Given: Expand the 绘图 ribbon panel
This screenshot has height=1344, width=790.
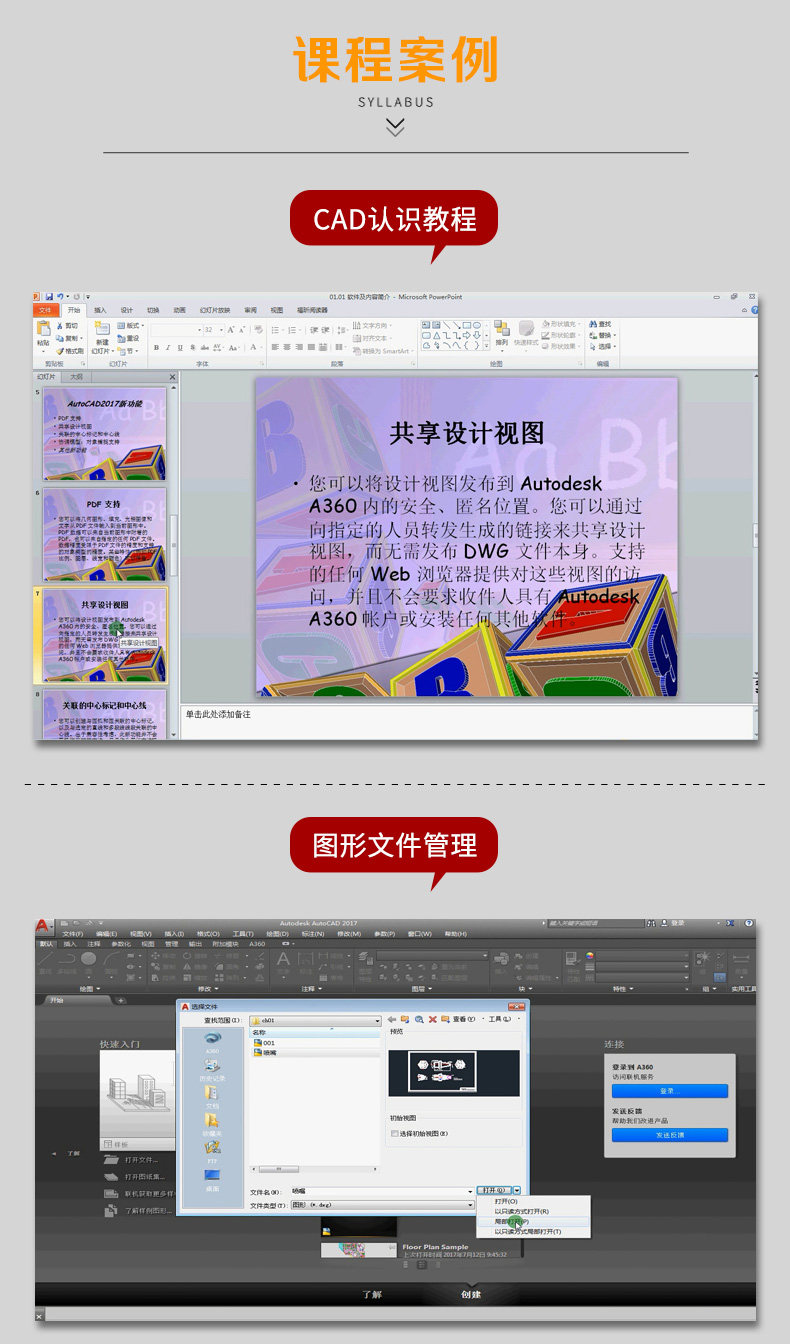Looking at the screenshot, I should pos(88,989).
